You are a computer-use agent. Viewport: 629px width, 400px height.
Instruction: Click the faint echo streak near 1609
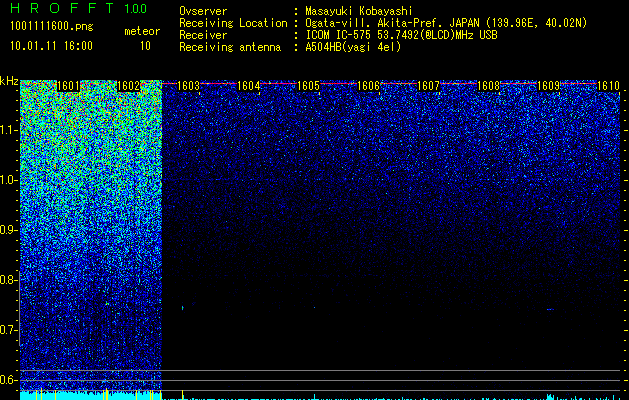[x=551, y=309]
